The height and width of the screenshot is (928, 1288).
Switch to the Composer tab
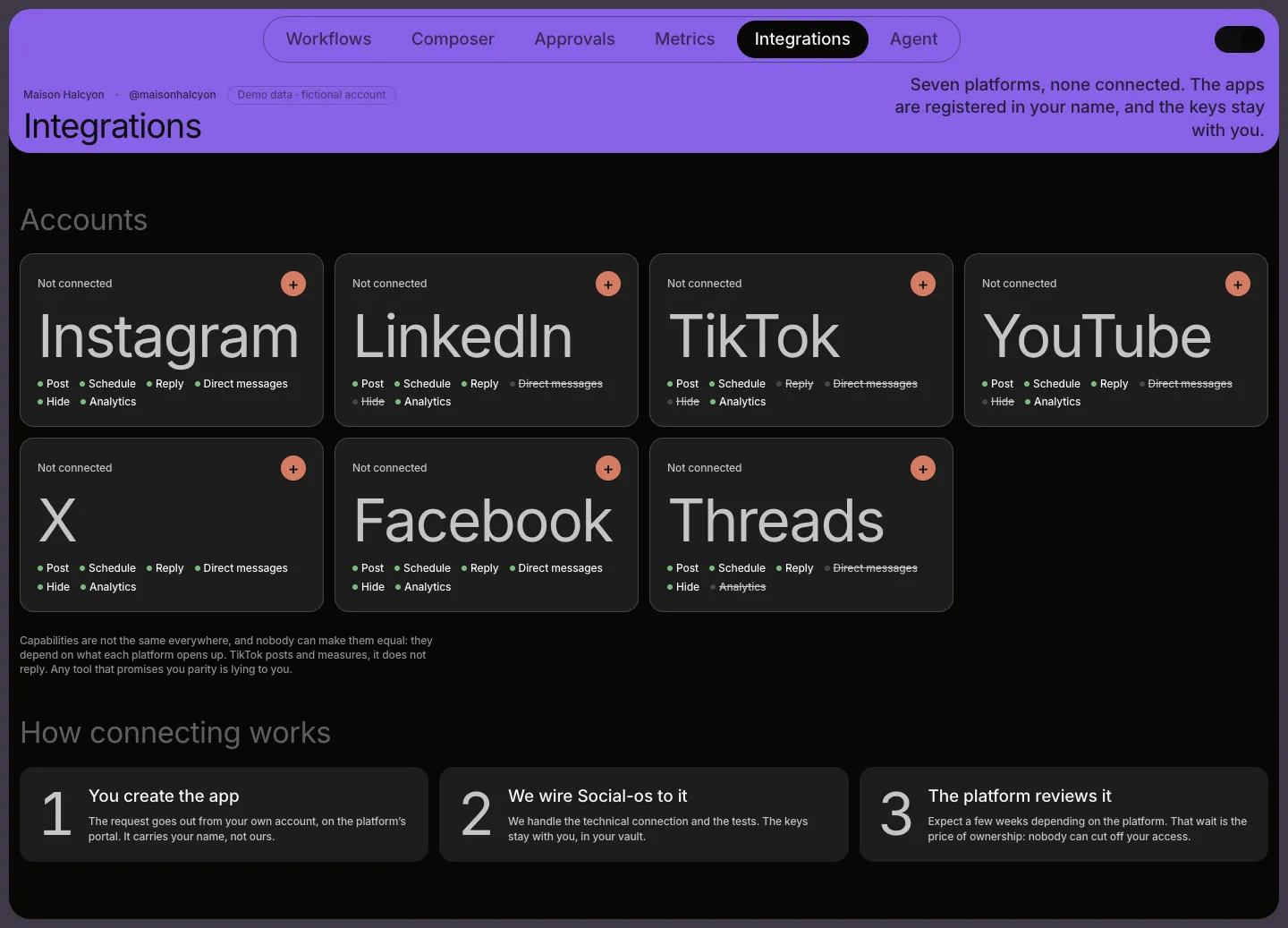[453, 39]
